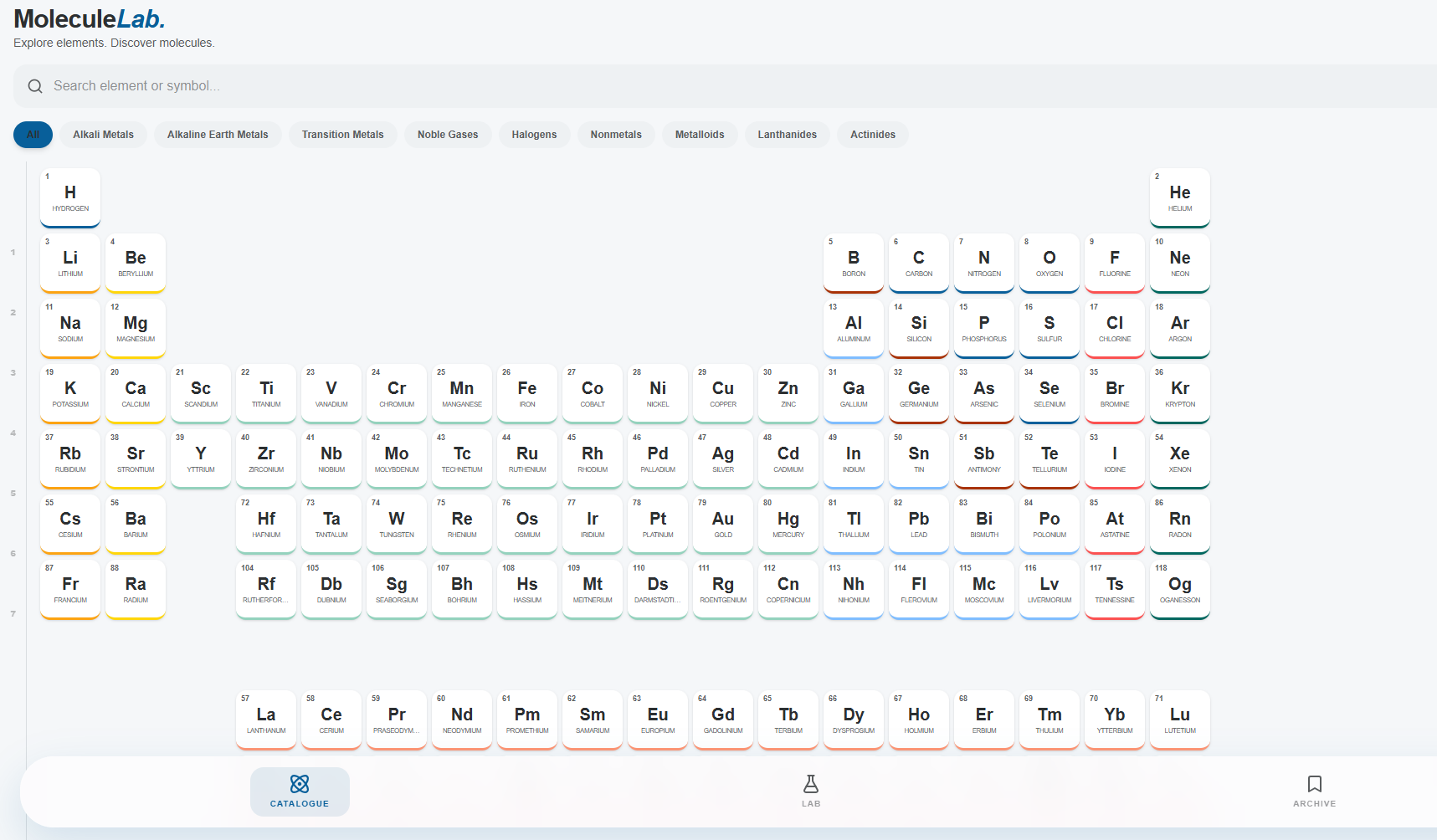Filter by Halogens

coord(534,135)
